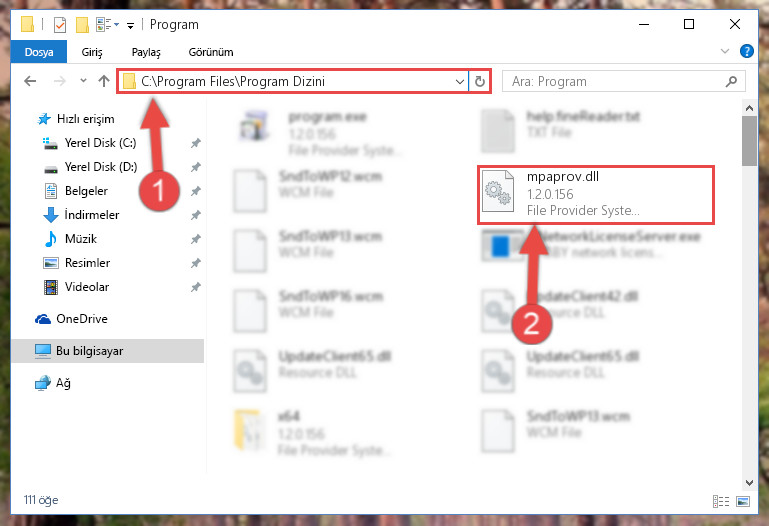Unpin Belgeler from quick access
The image size is (769, 526).
(x=196, y=191)
